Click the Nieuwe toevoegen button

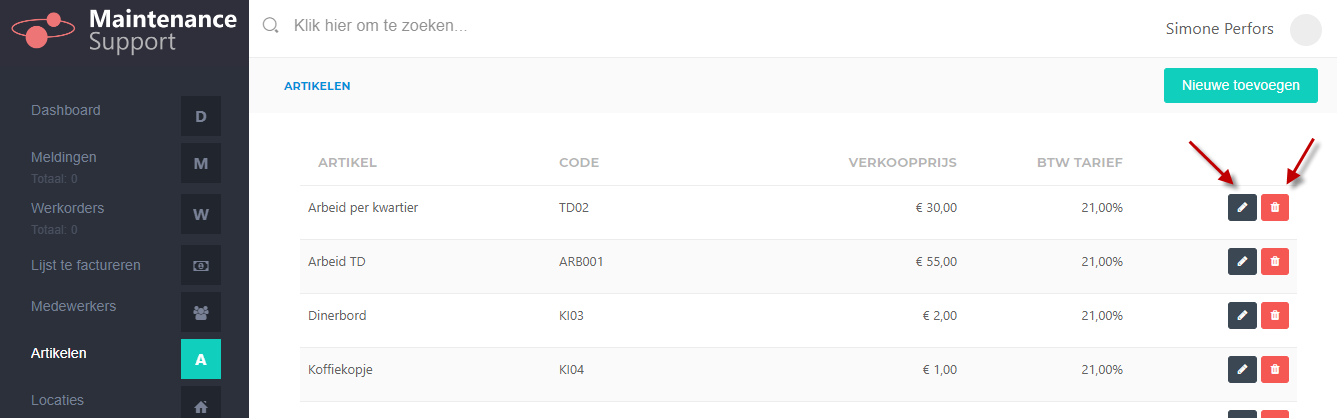point(1241,85)
